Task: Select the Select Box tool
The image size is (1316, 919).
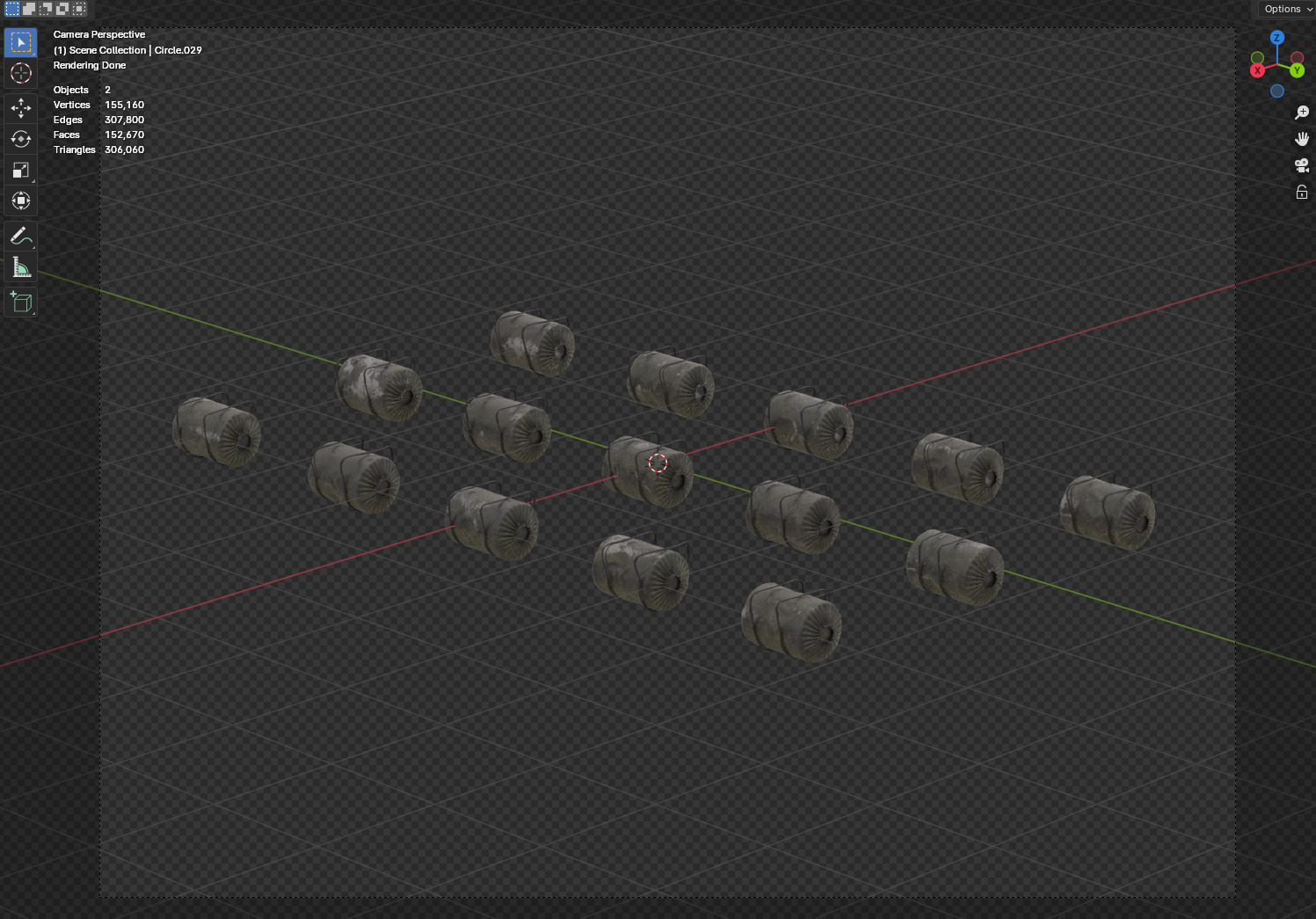Action: (21, 42)
